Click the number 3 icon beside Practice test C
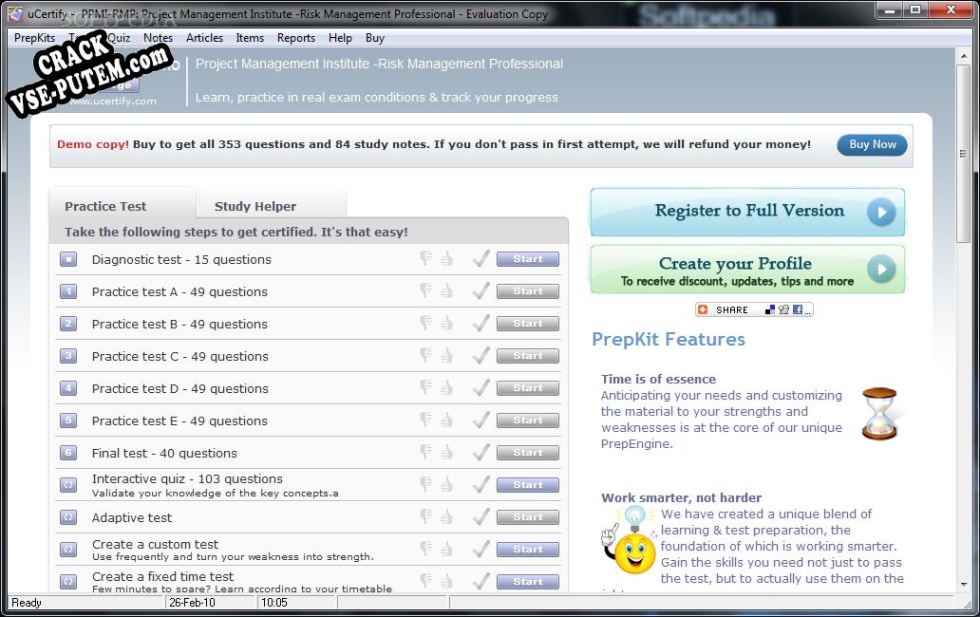Image resolution: width=980 pixels, height=617 pixels. click(x=68, y=356)
